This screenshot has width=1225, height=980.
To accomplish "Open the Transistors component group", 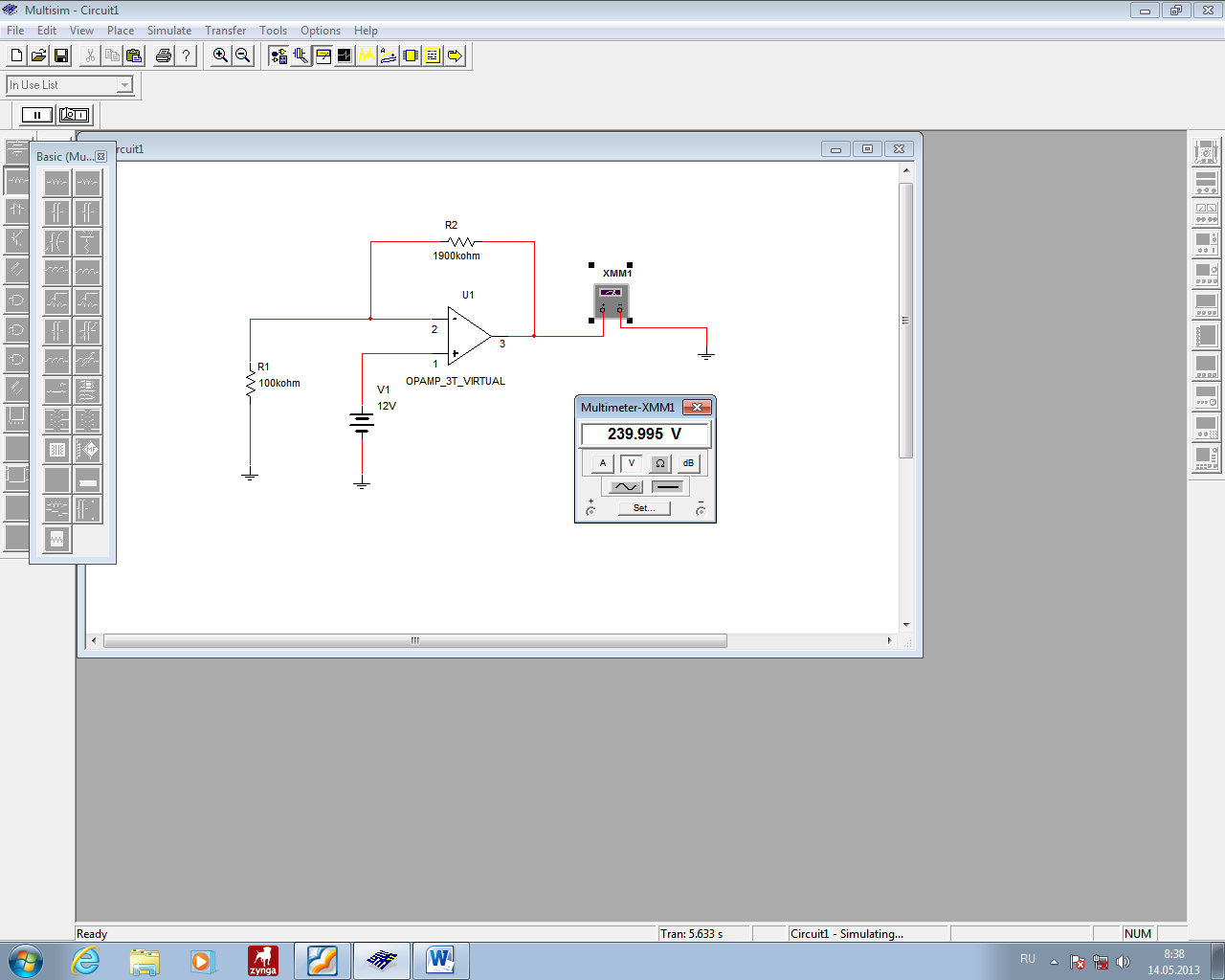I will [x=16, y=239].
